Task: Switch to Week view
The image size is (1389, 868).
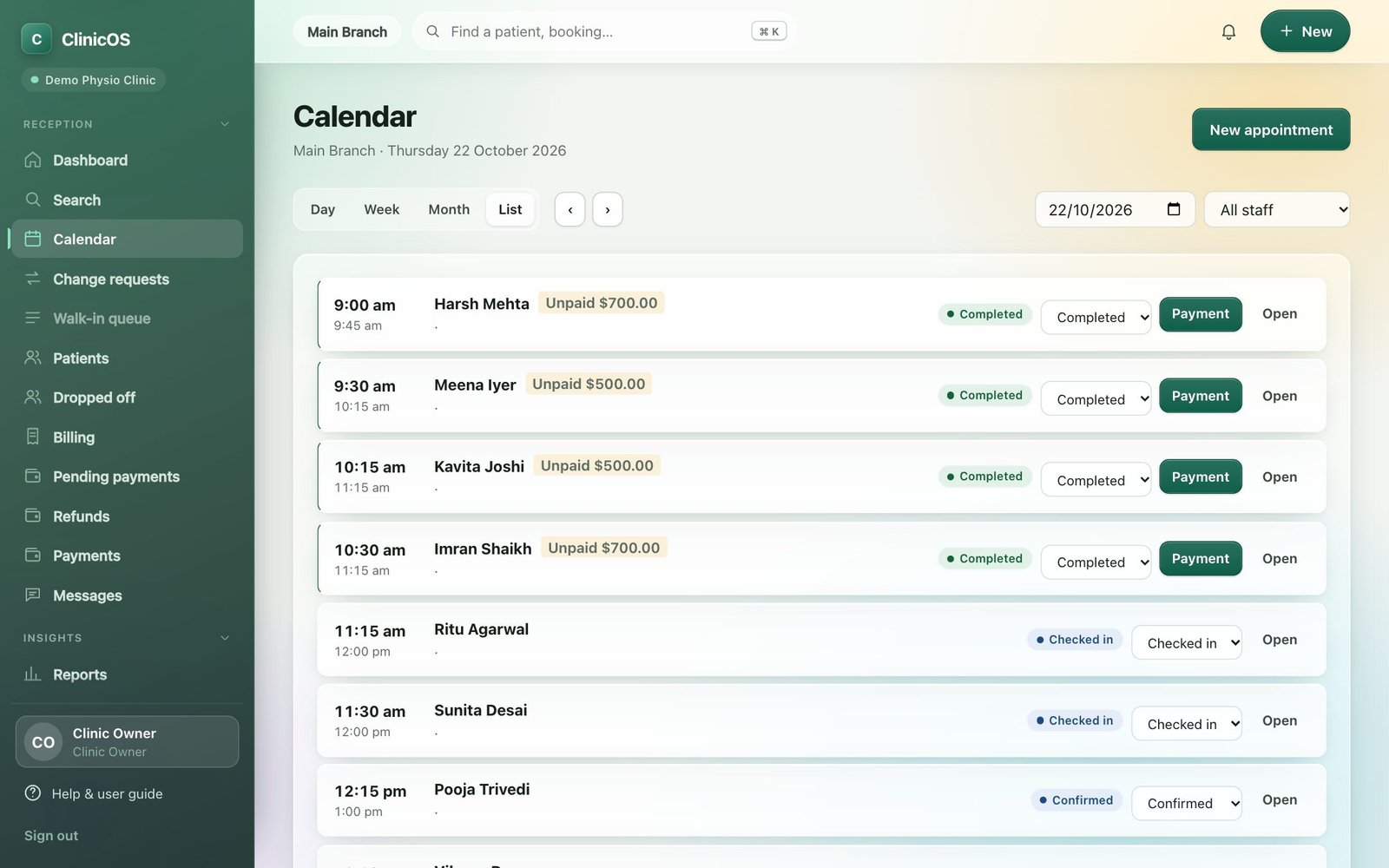Action: 382,209
